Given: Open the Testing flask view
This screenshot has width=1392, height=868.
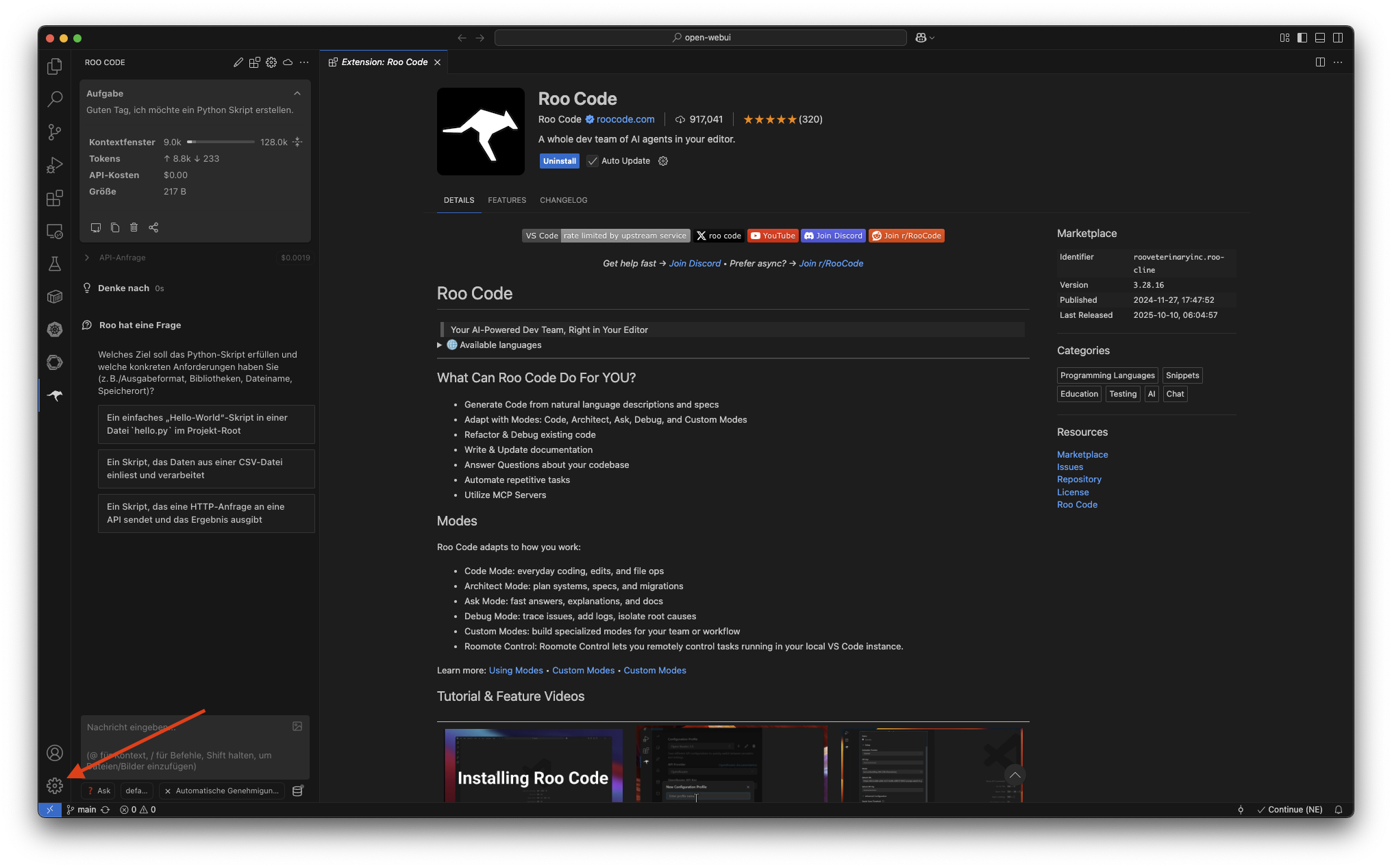Looking at the screenshot, I should 55,264.
